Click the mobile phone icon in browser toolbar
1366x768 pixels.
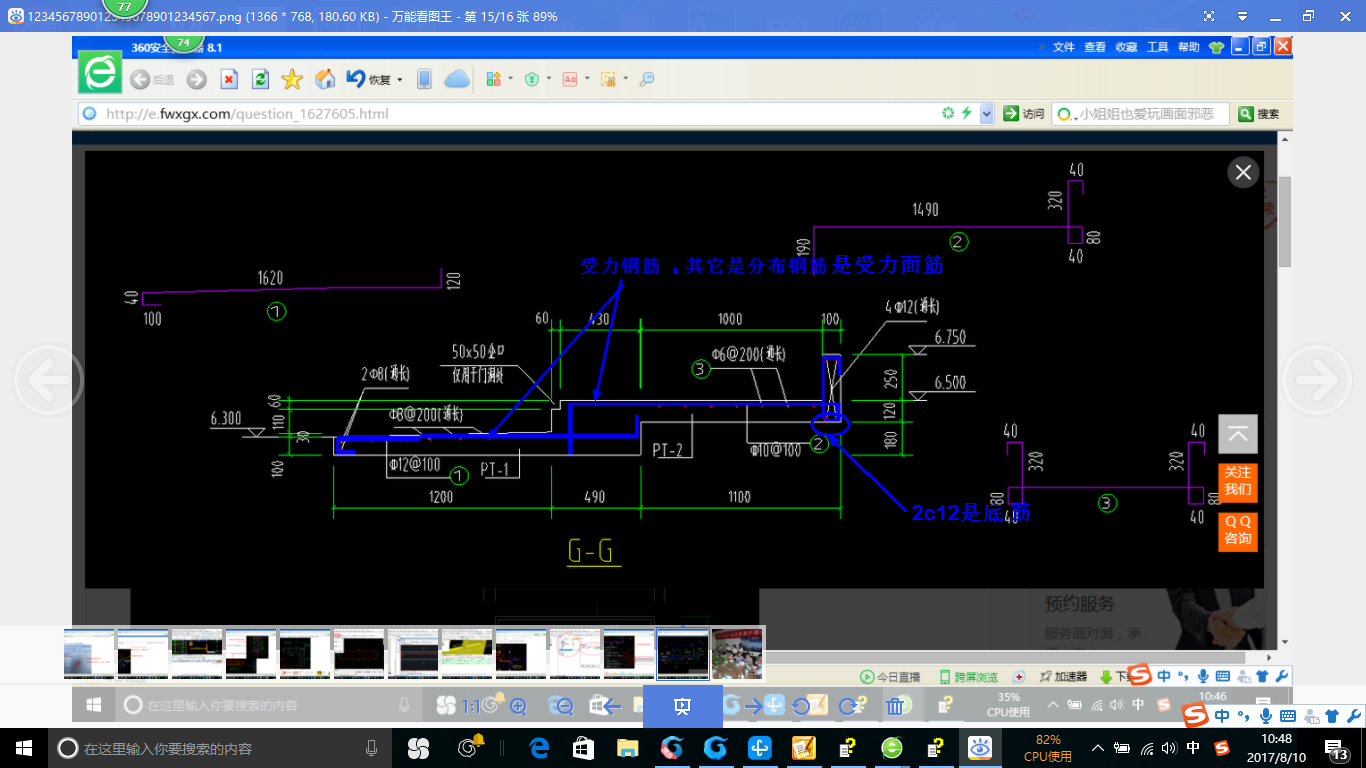[x=424, y=79]
